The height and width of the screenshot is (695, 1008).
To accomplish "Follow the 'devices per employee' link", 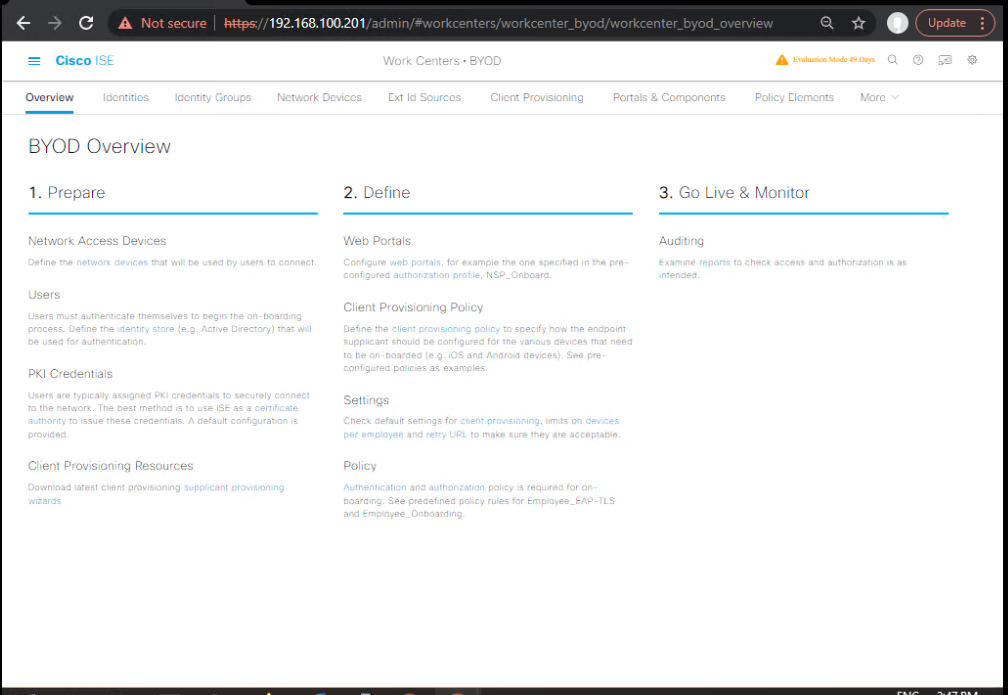I will coord(481,428).
